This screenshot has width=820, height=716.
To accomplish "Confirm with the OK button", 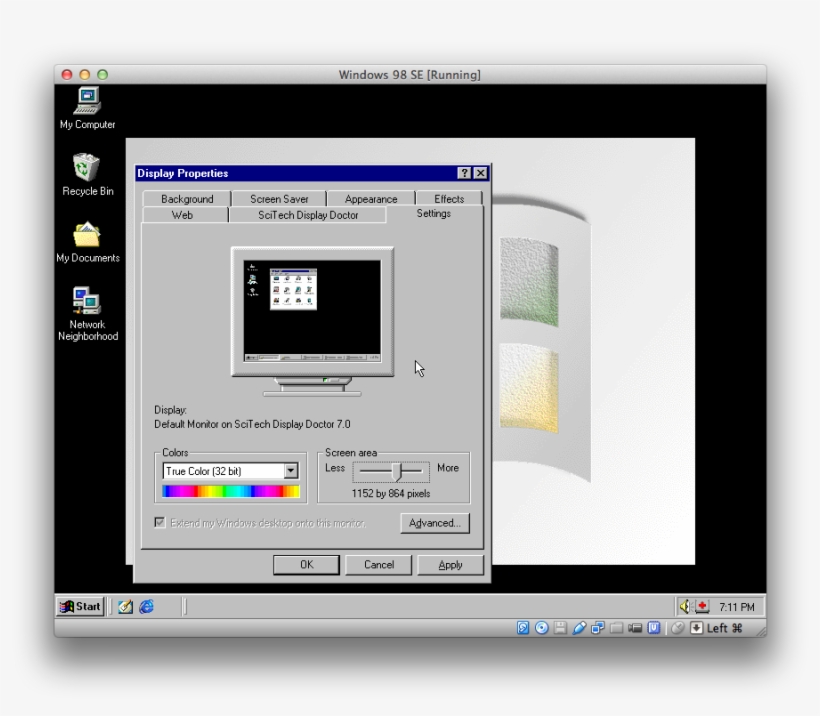I will tap(306, 565).
